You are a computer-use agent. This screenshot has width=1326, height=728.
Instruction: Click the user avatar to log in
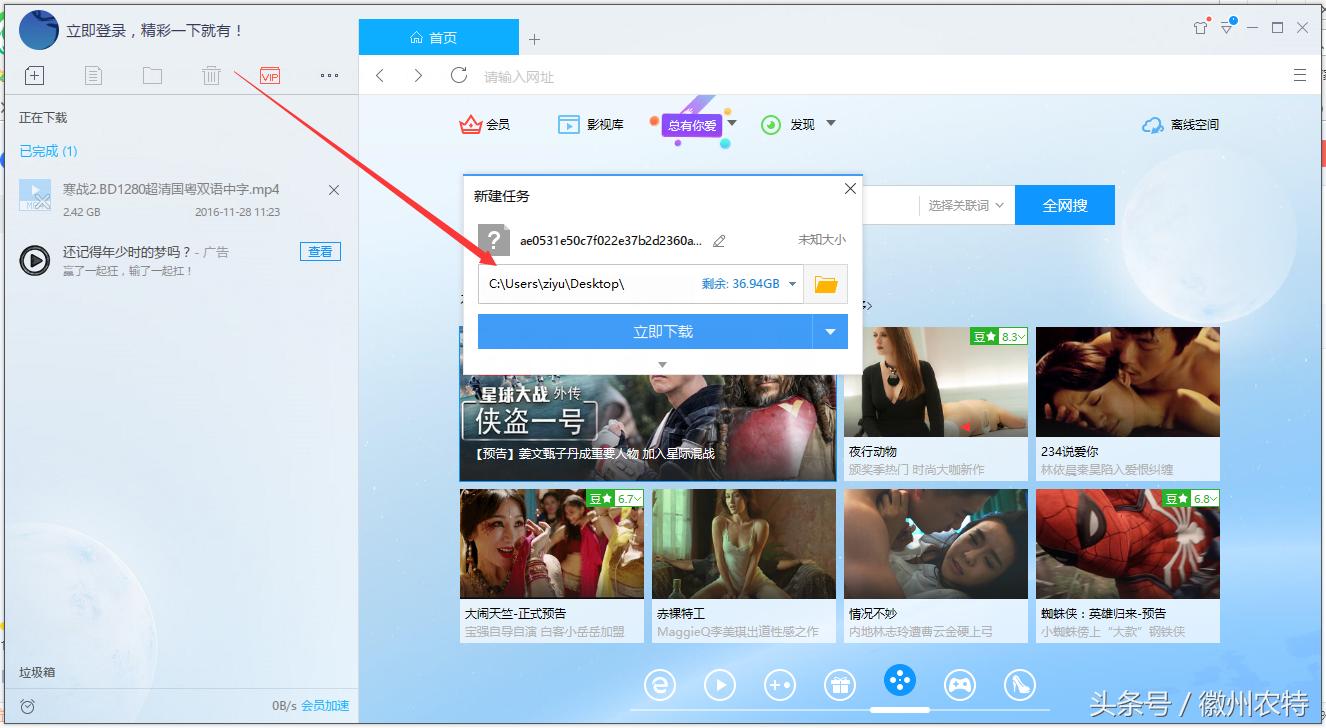click(x=39, y=30)
